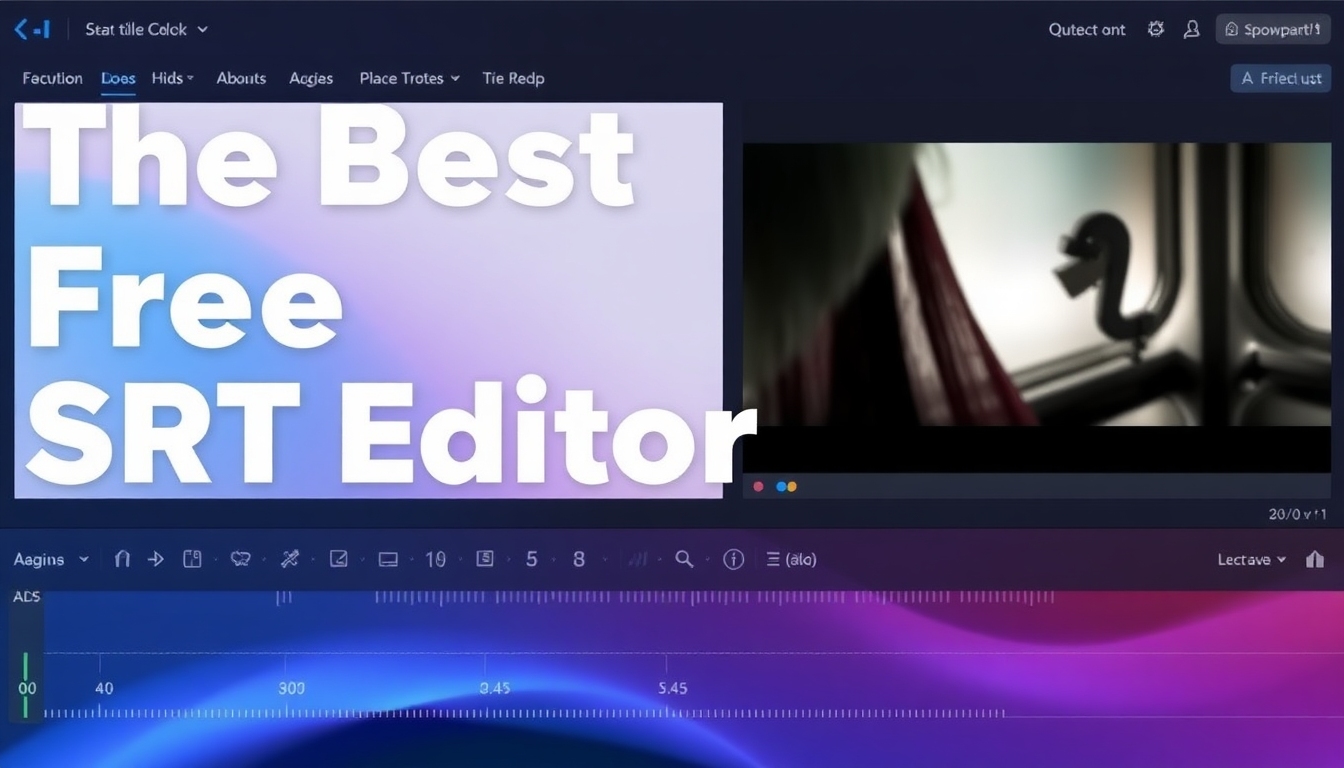This screenshot has height=768, width=1344.
Task: Click the subtitle rectangle screen icon
Action: click(x=388, y=560)
